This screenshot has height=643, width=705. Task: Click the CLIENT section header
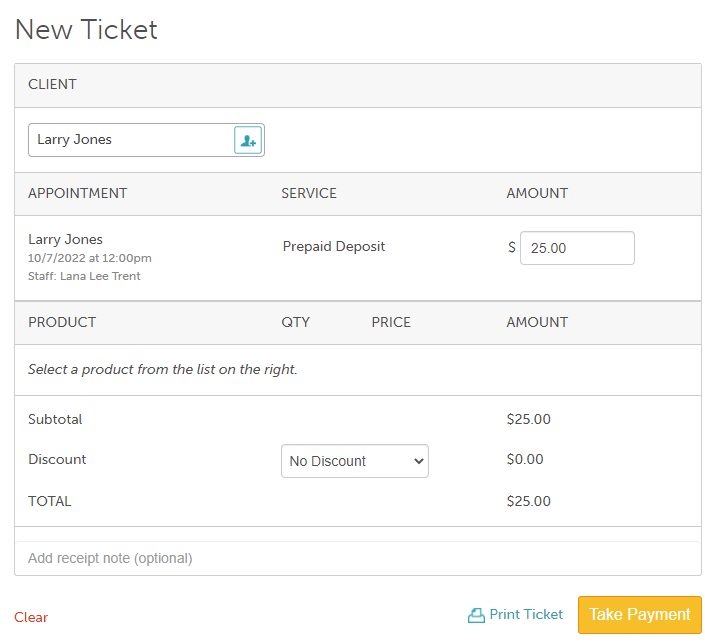coord(53,85)
